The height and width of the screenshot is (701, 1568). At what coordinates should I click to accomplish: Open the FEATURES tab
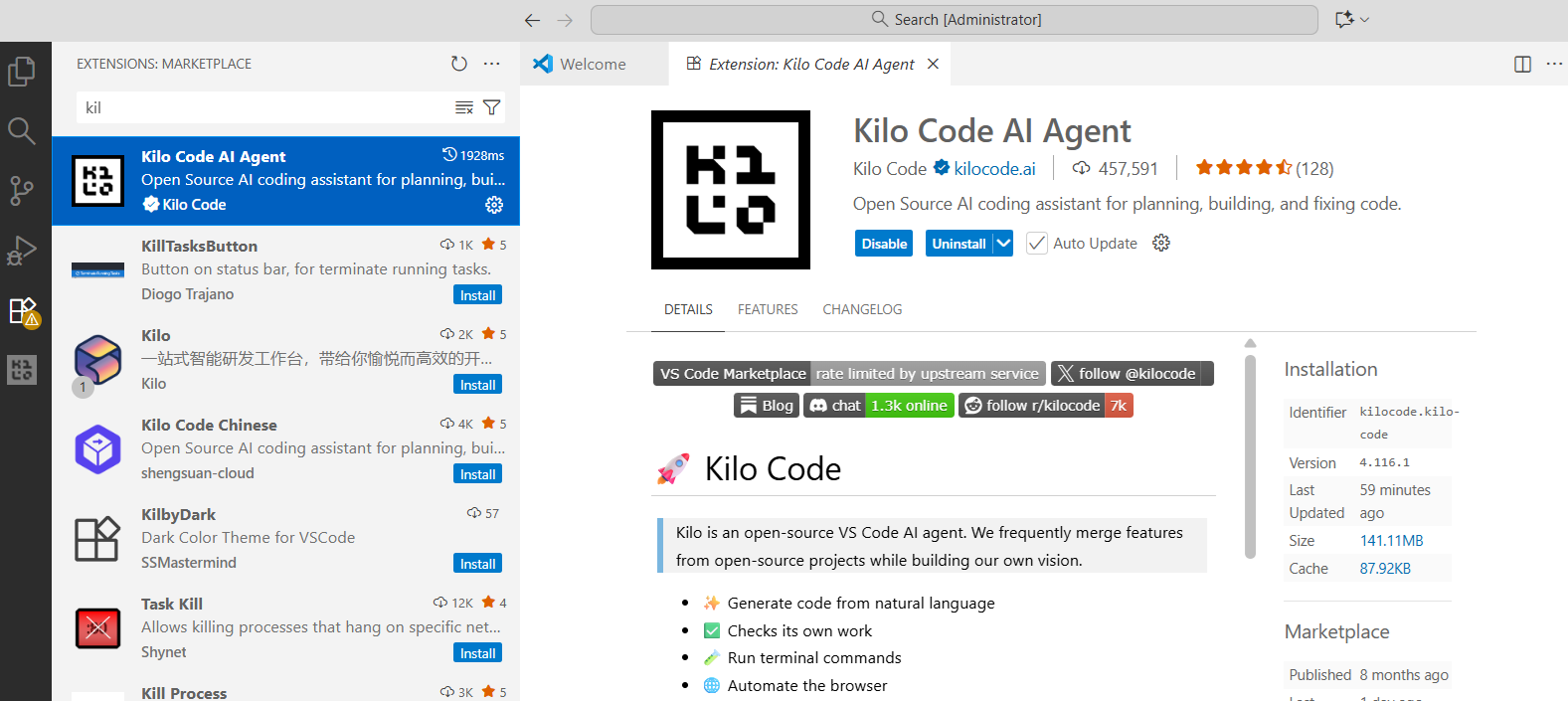tap(768, 309)
